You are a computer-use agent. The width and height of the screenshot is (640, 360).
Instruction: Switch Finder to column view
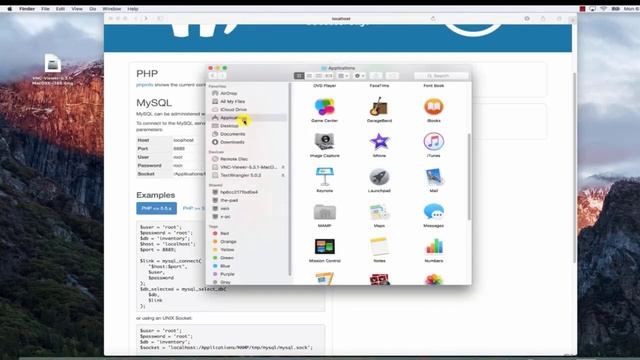(319, 76)
